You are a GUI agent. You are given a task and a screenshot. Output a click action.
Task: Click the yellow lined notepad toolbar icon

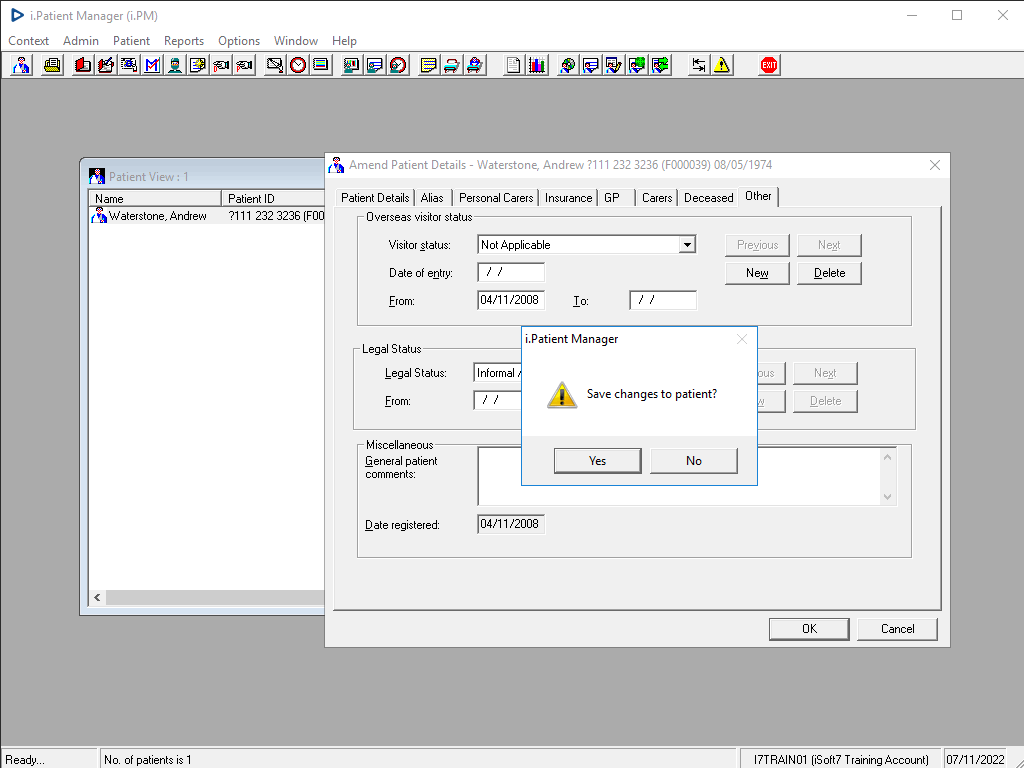click(x=428, y=65)
